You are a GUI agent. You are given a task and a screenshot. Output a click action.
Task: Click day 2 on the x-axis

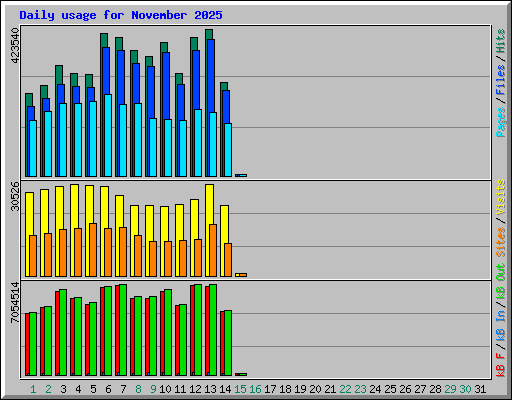tap(48, 389)
